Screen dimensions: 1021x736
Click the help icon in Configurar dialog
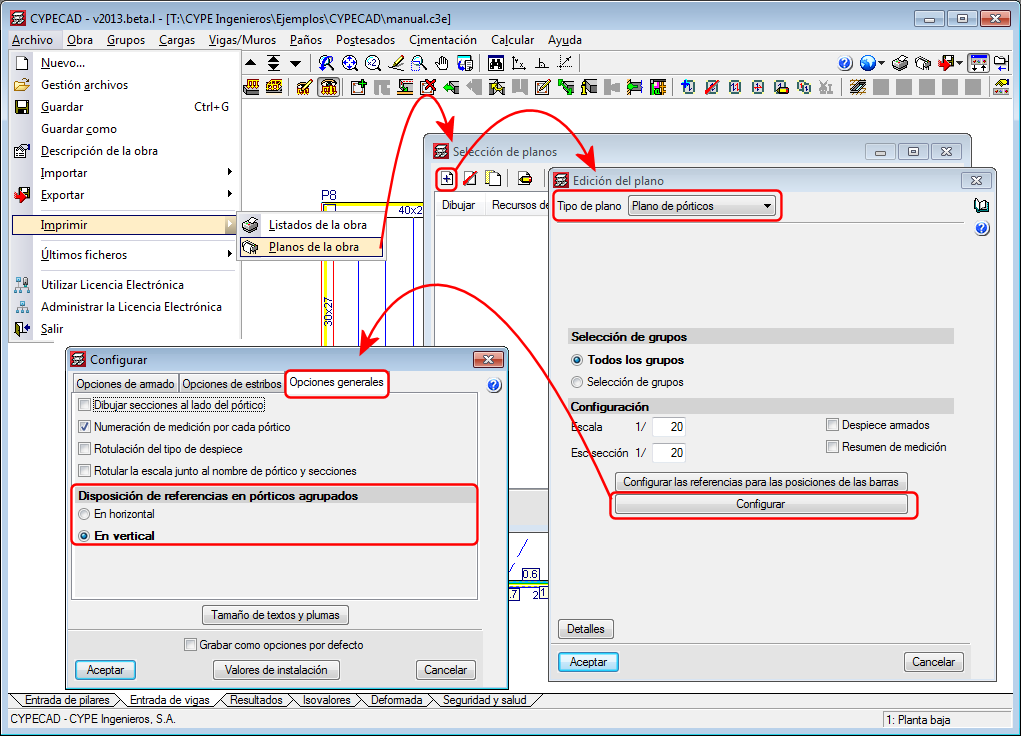click(x=494, y=385)
